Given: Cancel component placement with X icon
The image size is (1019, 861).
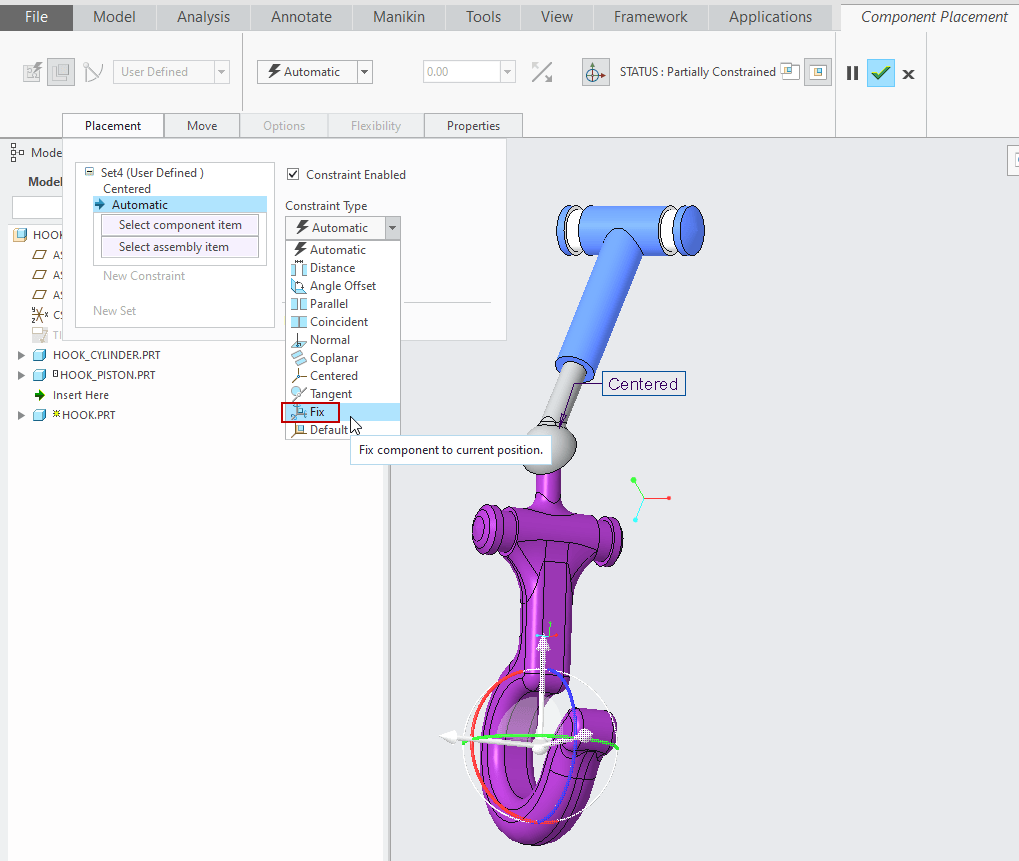Looking at the screenshot, I should (x=909, y=74).
